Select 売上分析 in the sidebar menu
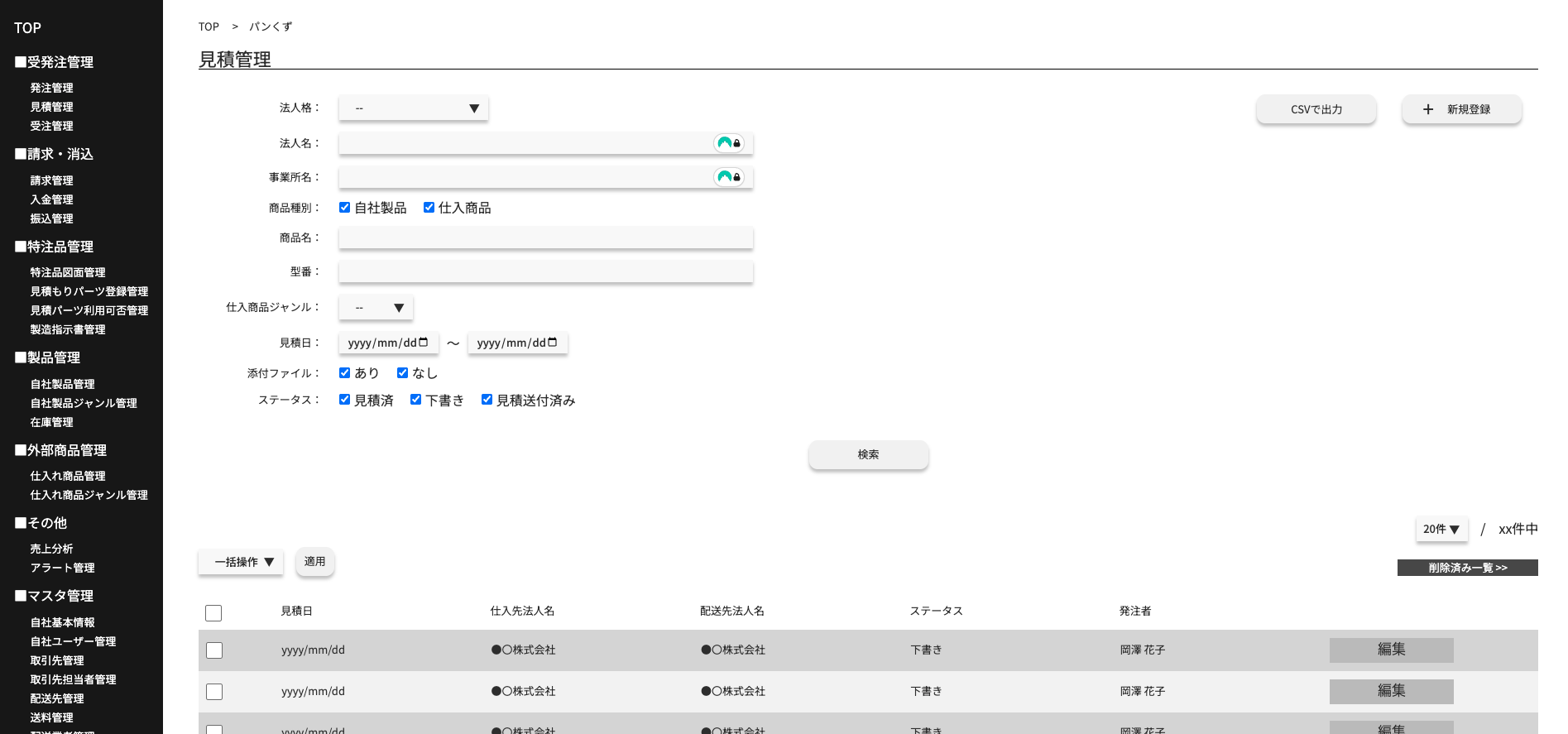 51,549
